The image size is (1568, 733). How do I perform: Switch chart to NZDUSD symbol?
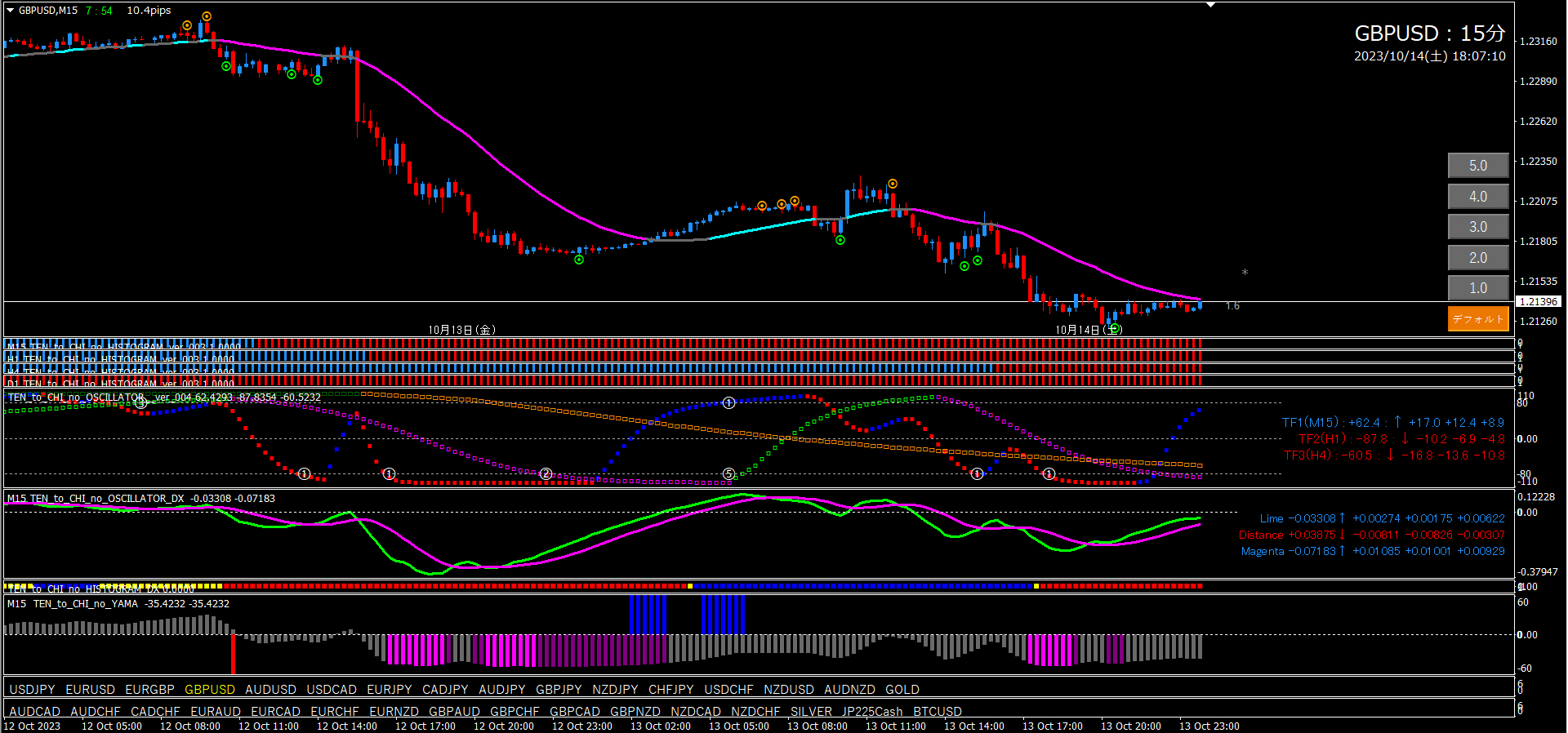pos(789,690)
